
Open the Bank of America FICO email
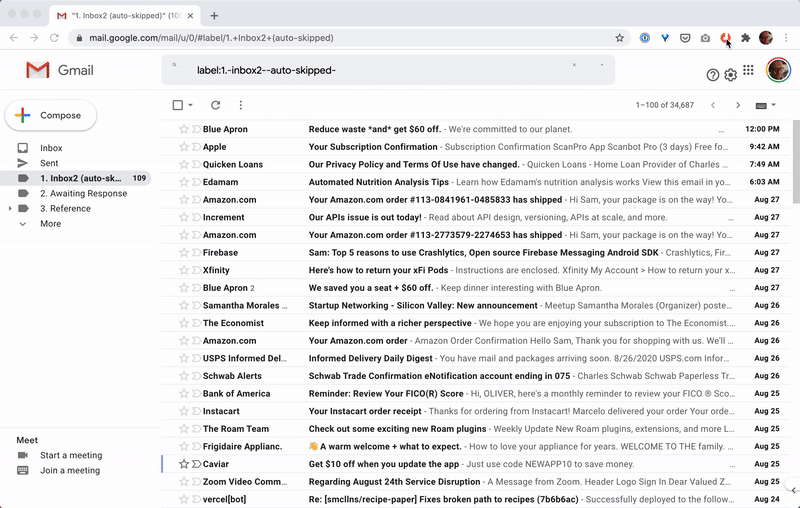(x=476, y=394)
